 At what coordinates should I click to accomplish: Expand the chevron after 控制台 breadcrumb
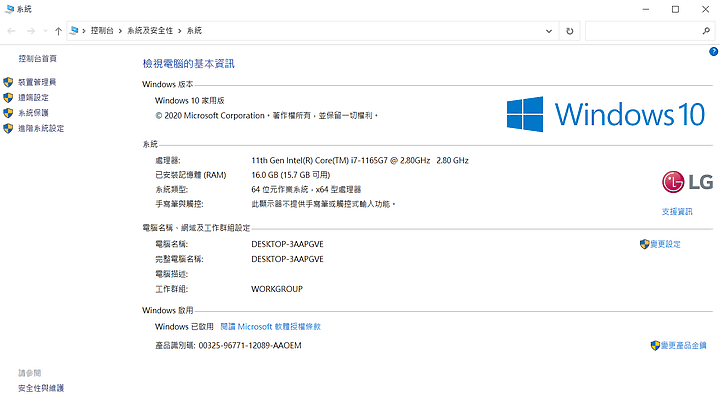tap(120, 31)
